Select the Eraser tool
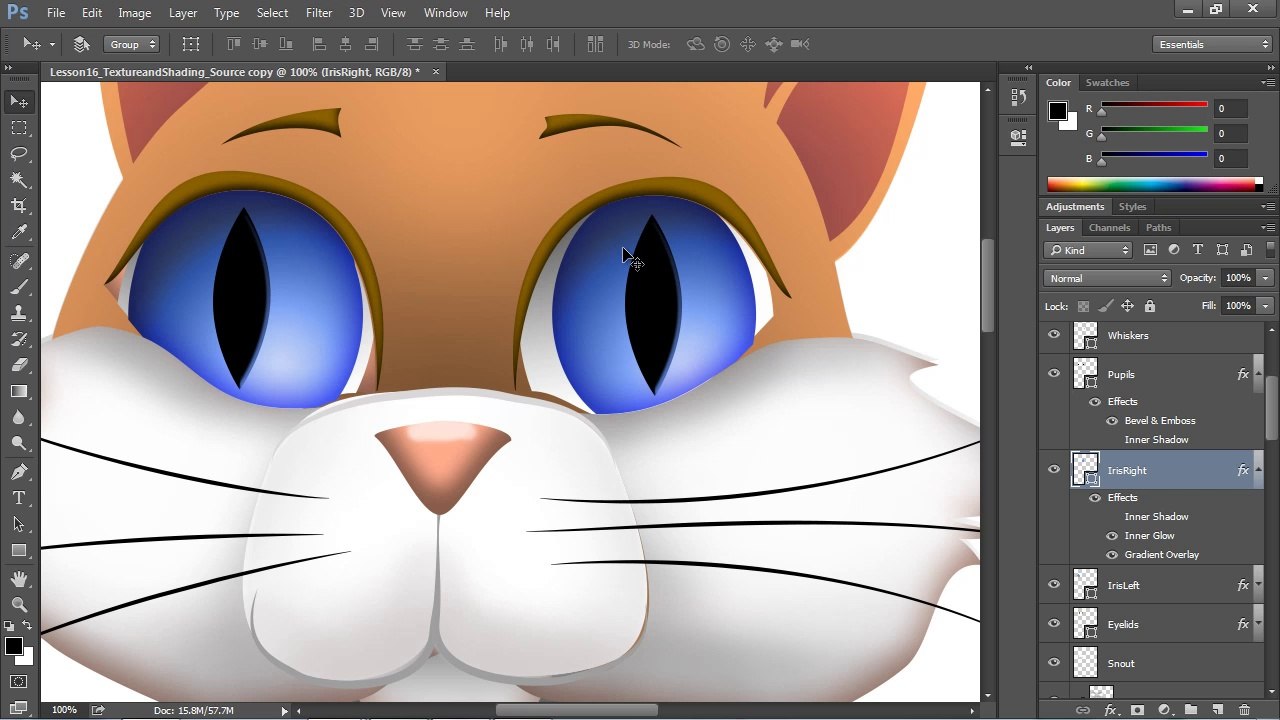Image resolution: width=1280 pixels, height=720 pixels. 19,366
